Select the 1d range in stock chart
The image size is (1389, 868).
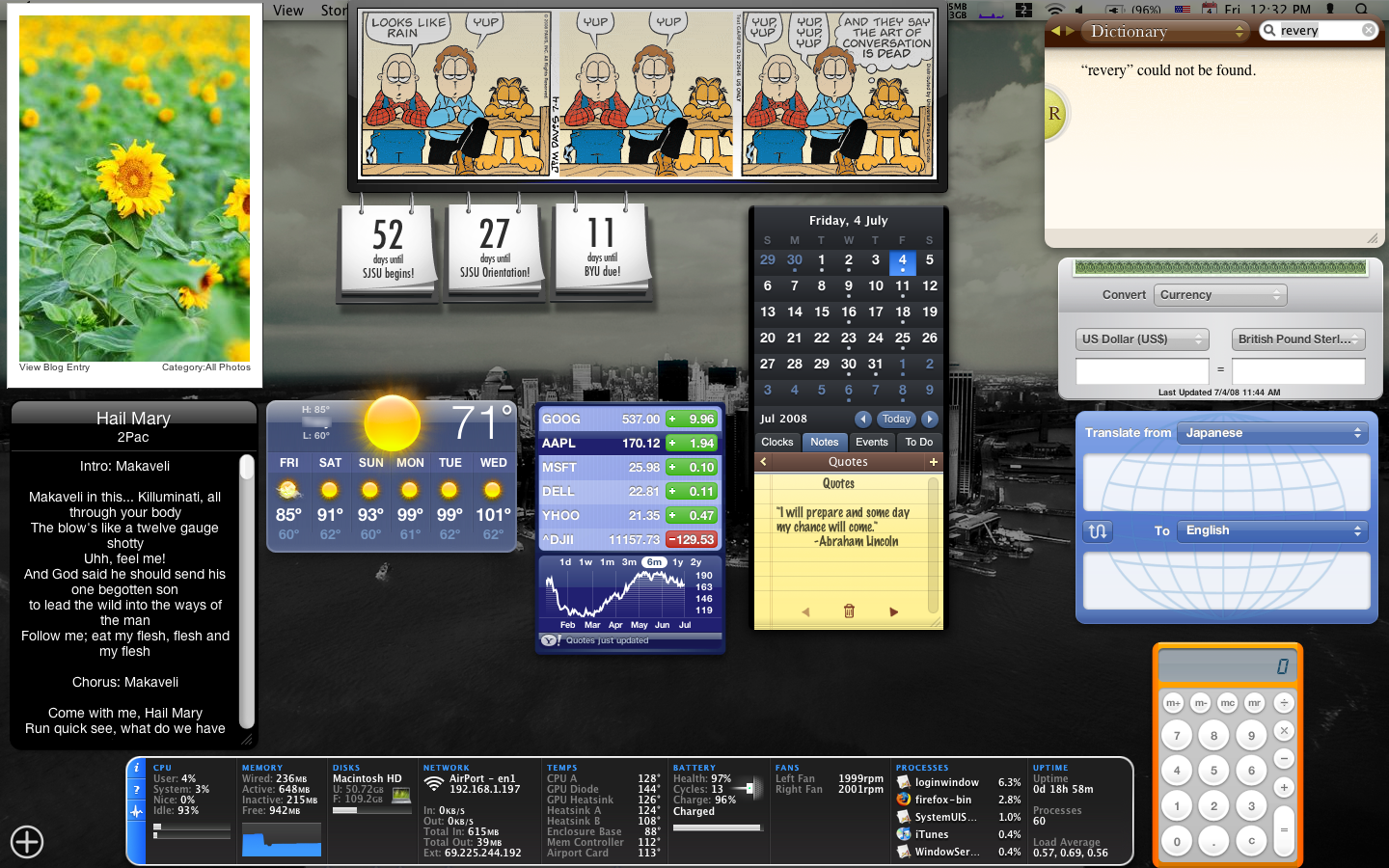[565, 562]
